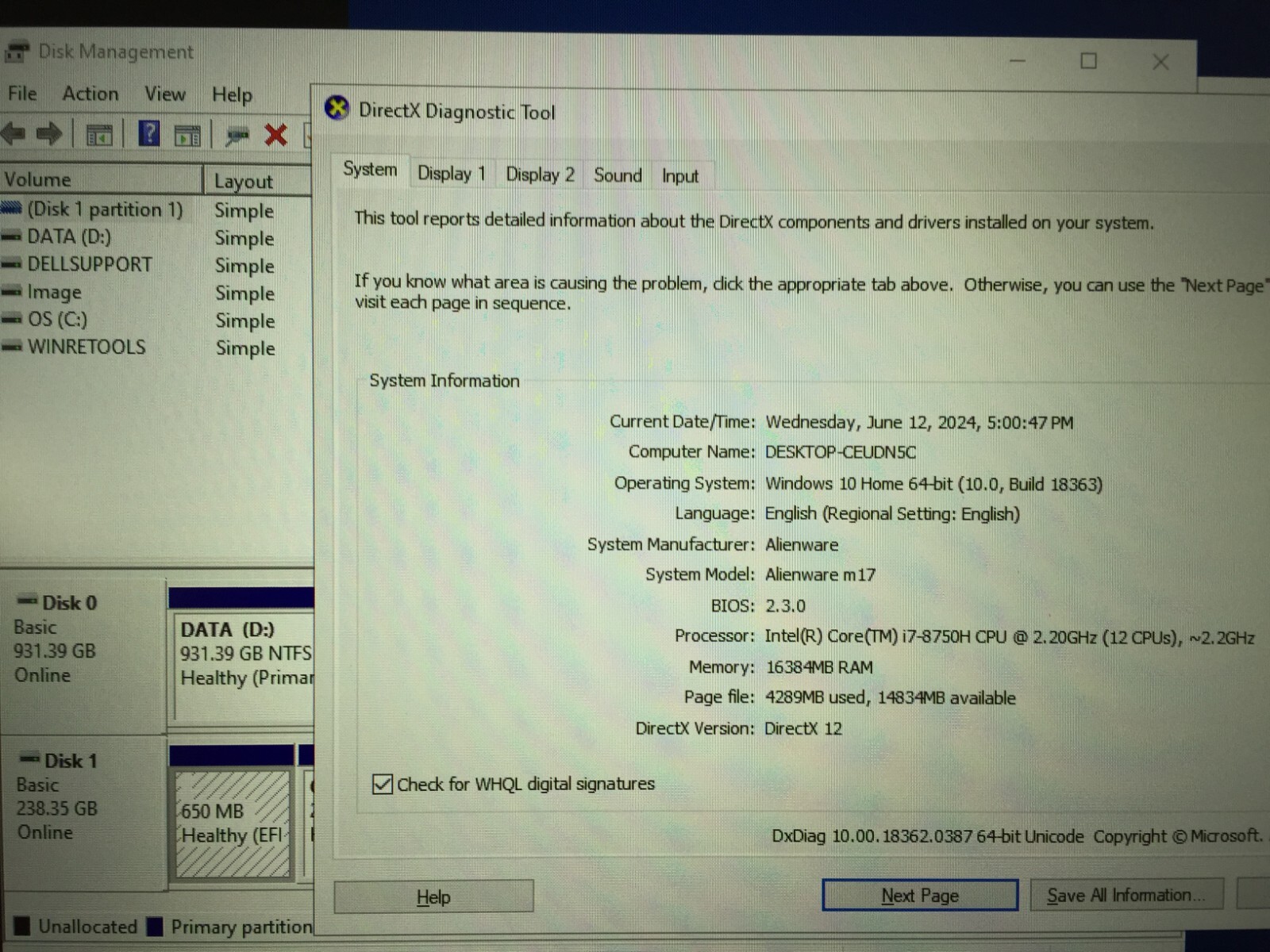Click the disk-with-magnifier toolbar icon in Disk Management
The width and height of the screenshot is (1270, 952).
[237, 136]
